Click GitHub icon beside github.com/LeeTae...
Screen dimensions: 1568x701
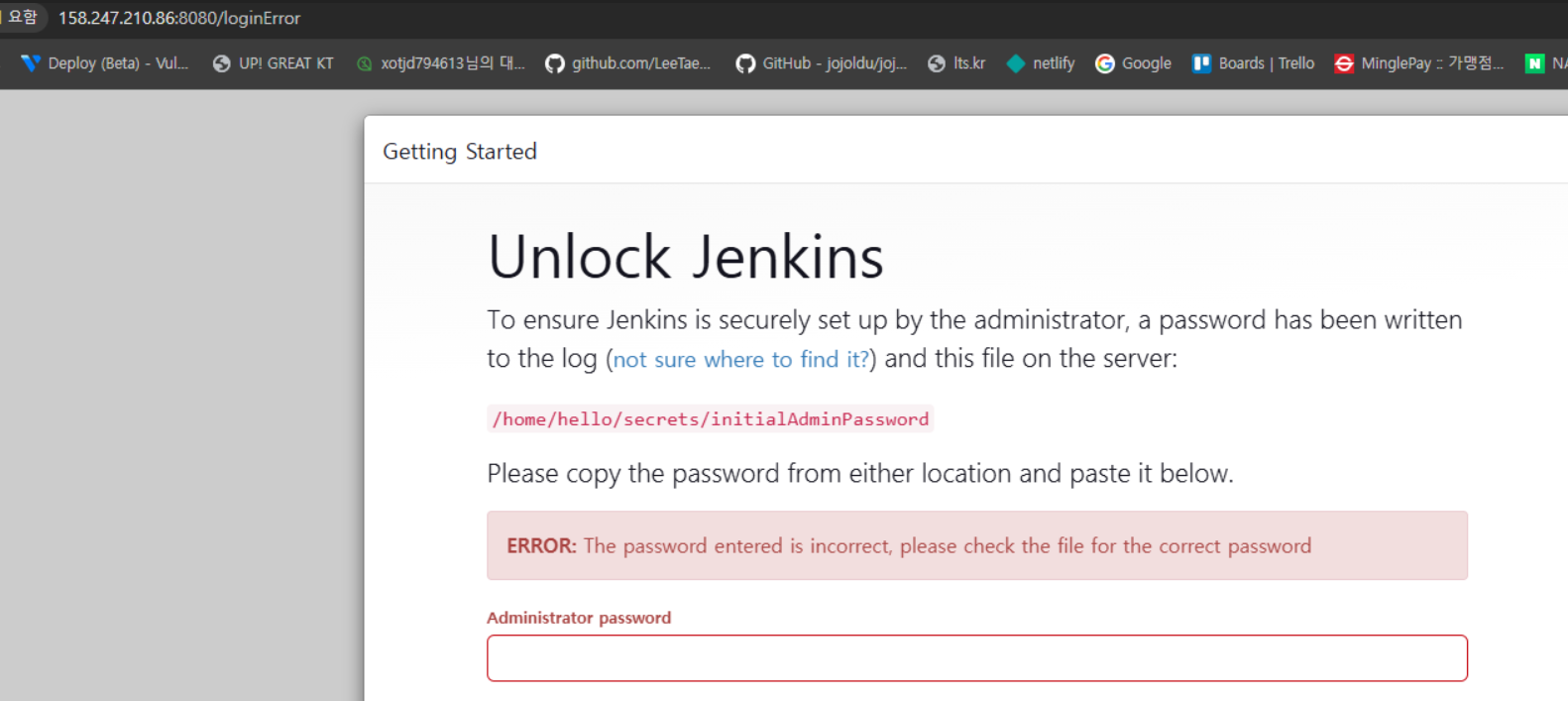(555, 63)
